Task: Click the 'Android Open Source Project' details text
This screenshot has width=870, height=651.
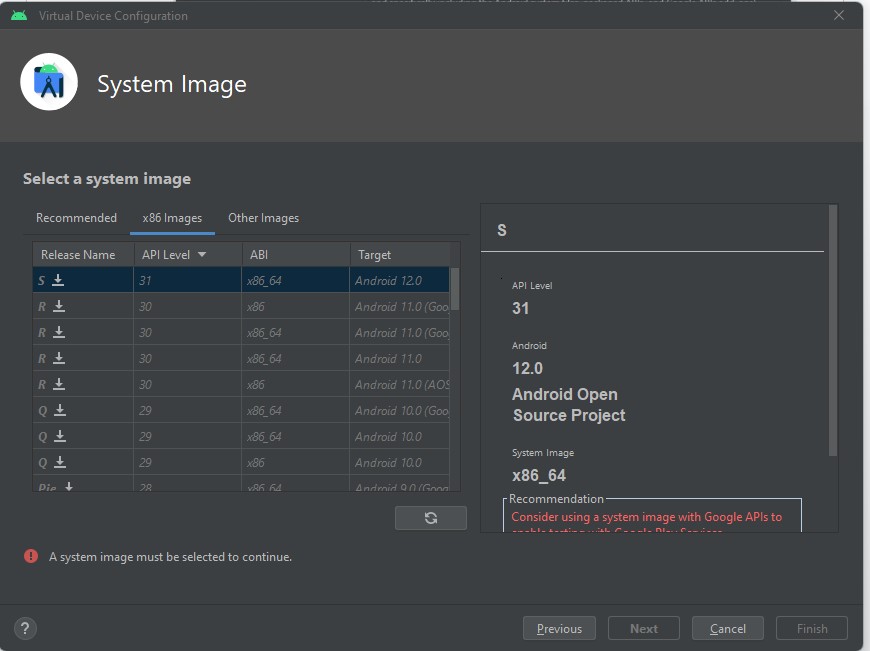Action: (x=569, y=405)
